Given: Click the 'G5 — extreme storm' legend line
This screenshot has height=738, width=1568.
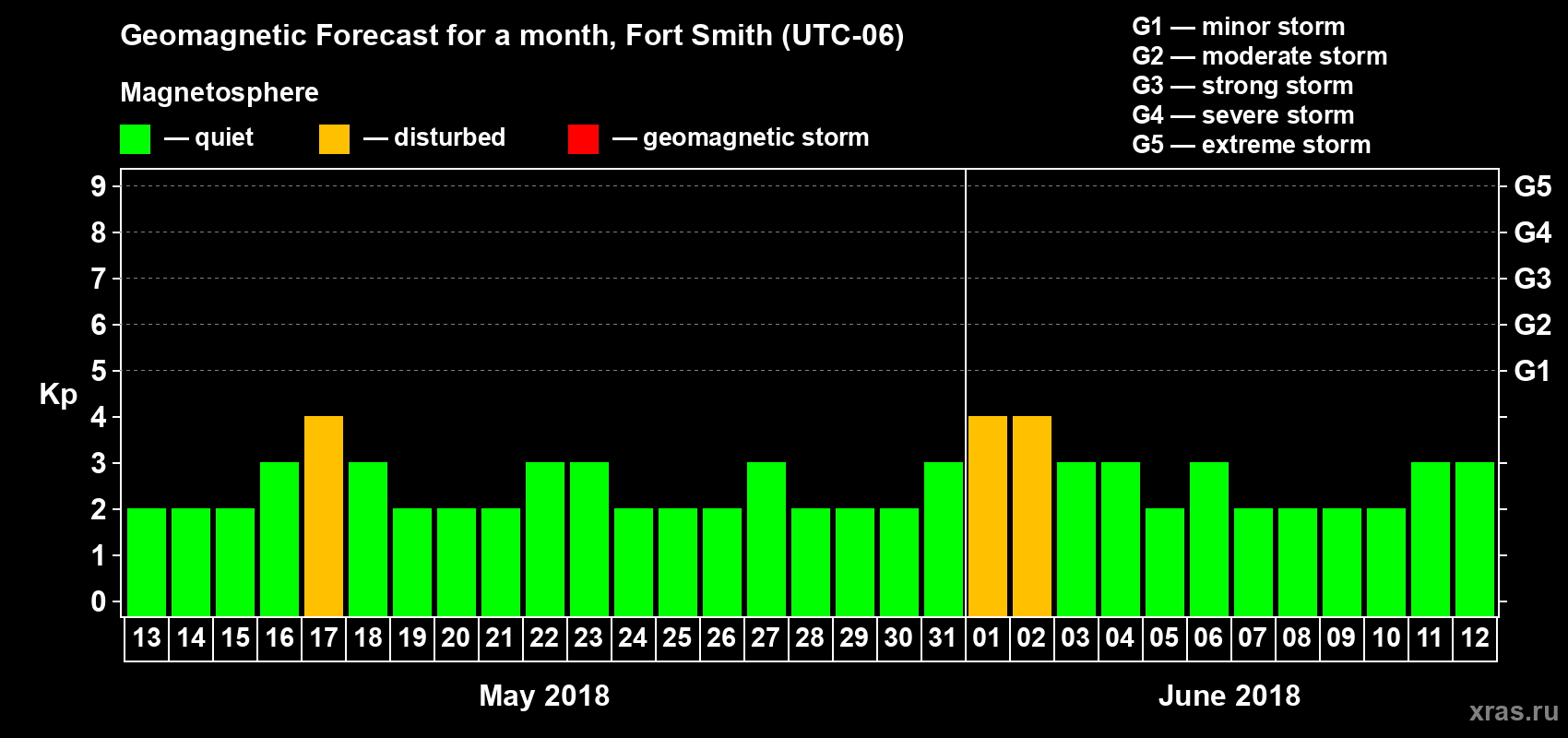Looking at the screenshot, I should coord(1252,145).
